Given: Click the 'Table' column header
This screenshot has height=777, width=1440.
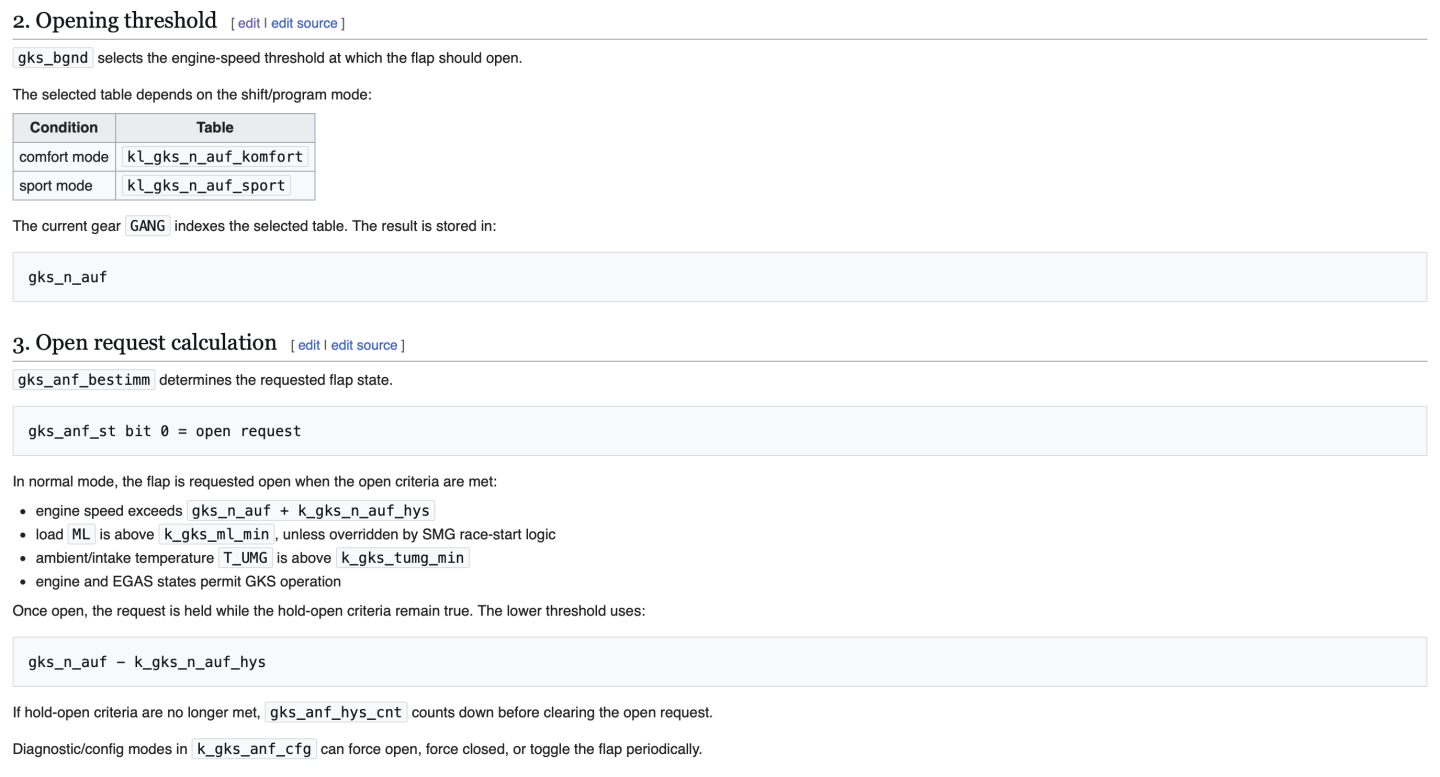Looking at the screenshot, I should 215,128.
